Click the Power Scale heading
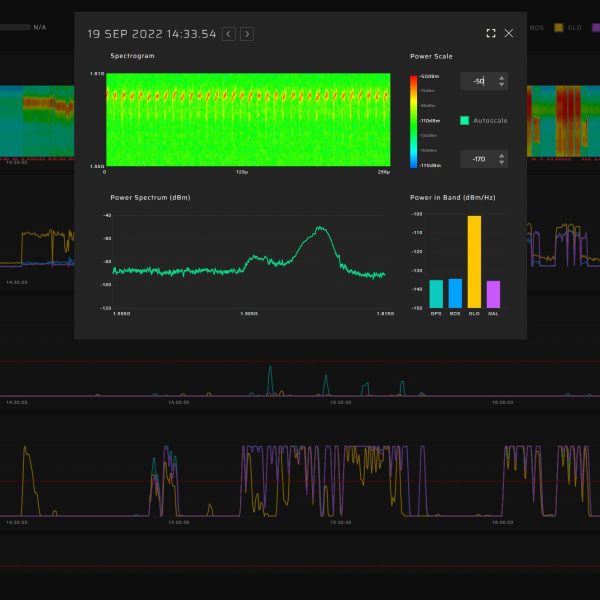The height and width of the screenshot is (600, 600). 431,56
